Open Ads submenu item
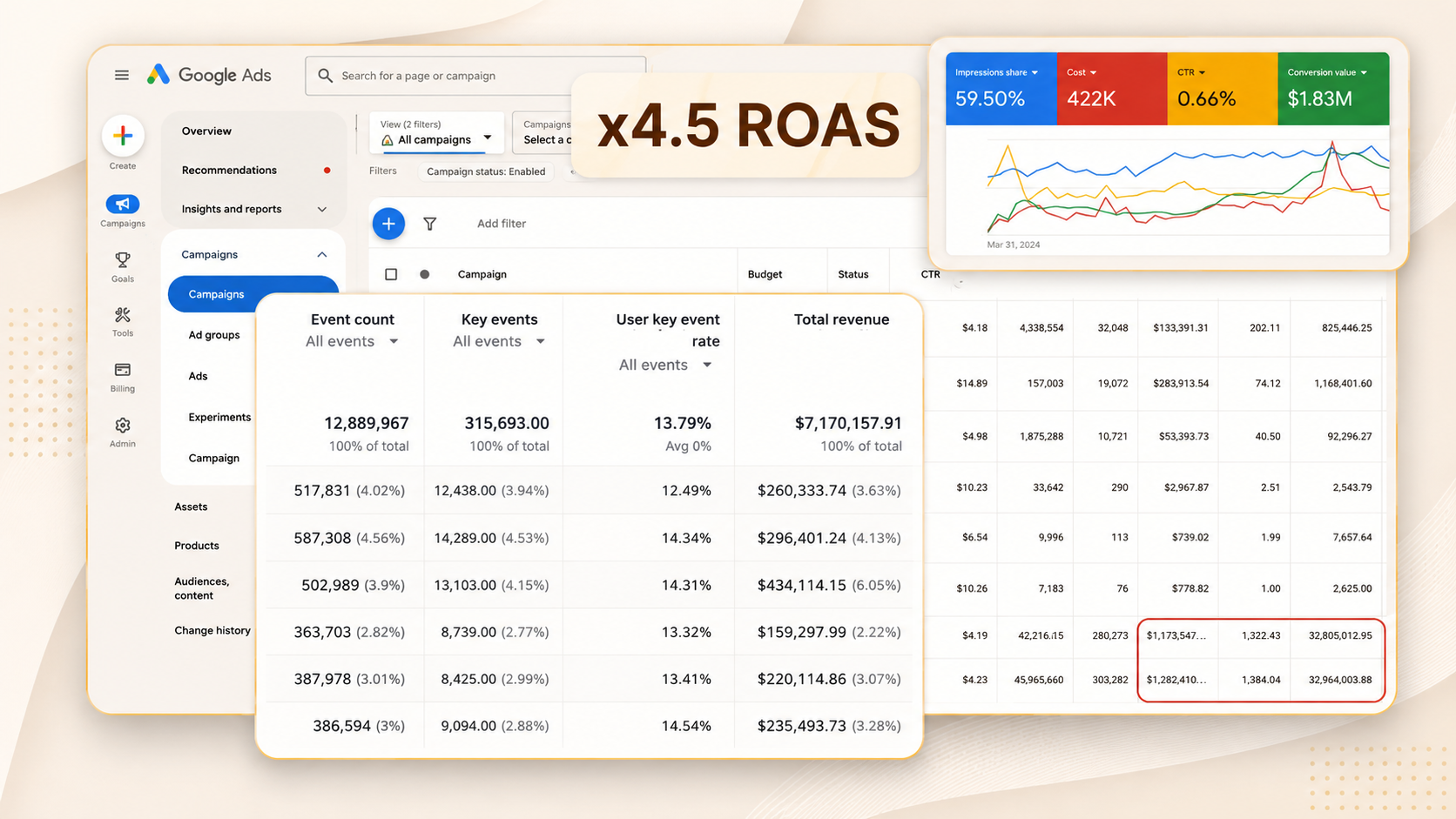Screen dimensions: 1456x819 point(198,376)
